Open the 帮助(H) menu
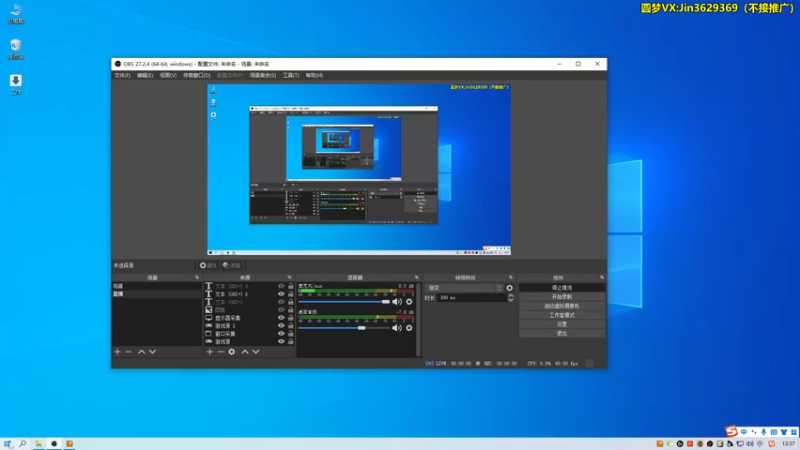800x450 pixels. 314,75
